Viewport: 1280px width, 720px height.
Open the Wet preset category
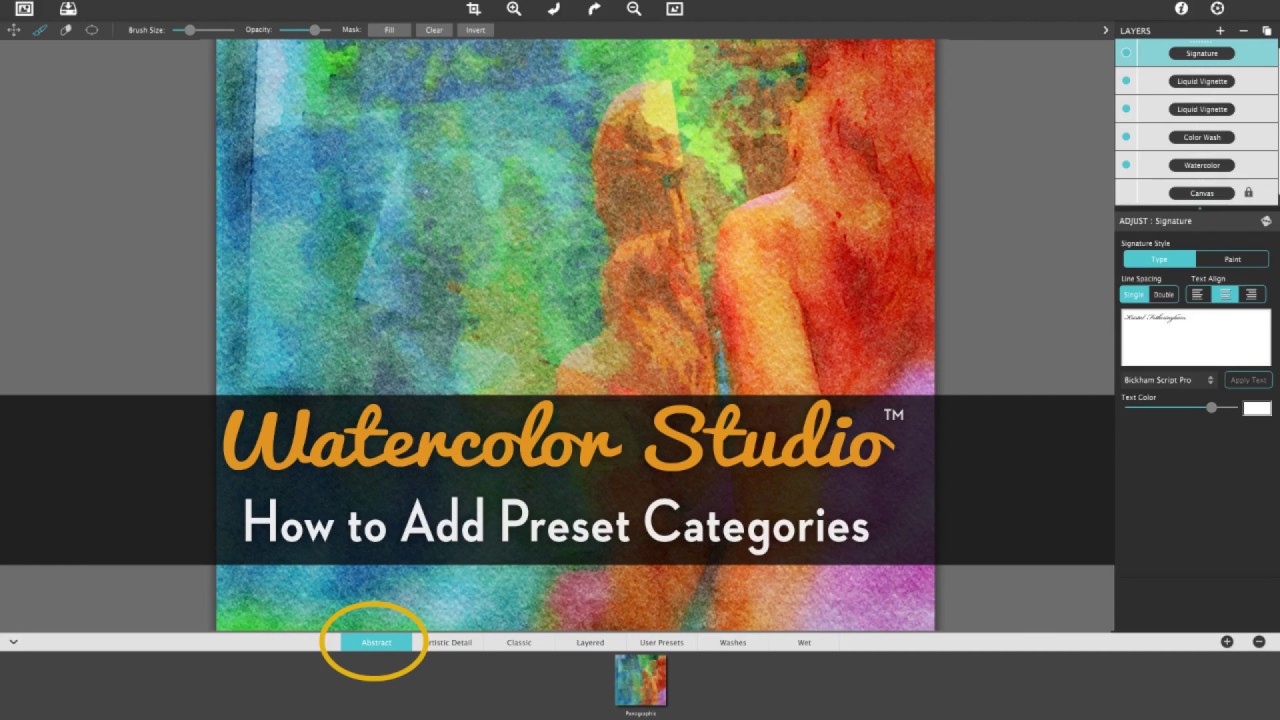pyautogui.click(x=804, y=643)
